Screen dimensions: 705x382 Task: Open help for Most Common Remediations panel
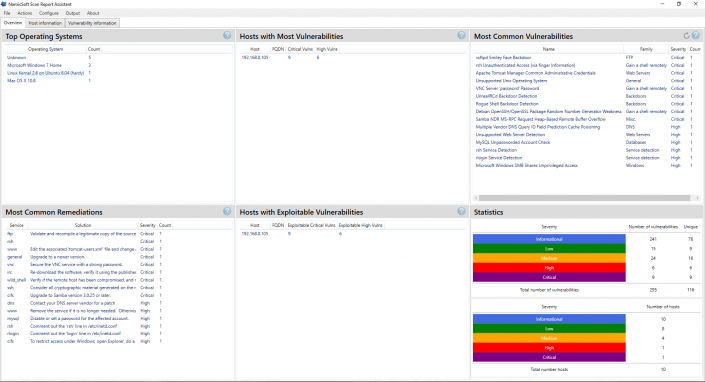[x=227, y=211]
